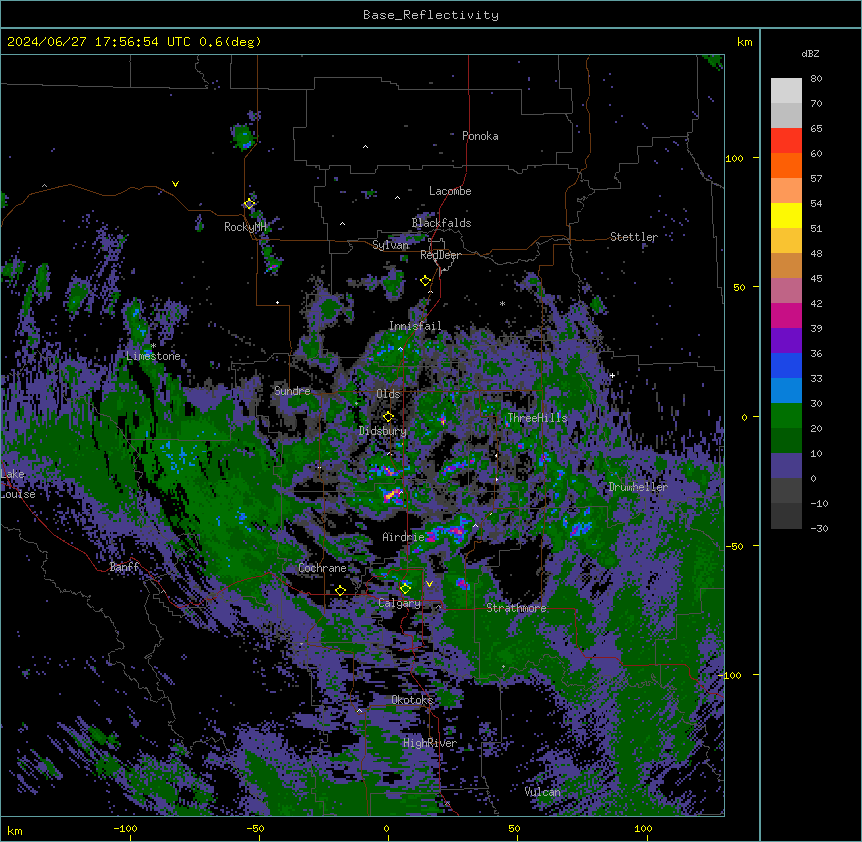This screenshot has height=842, width=862.
Task: Click the HighRiver city label
Action: pos(430,743)
